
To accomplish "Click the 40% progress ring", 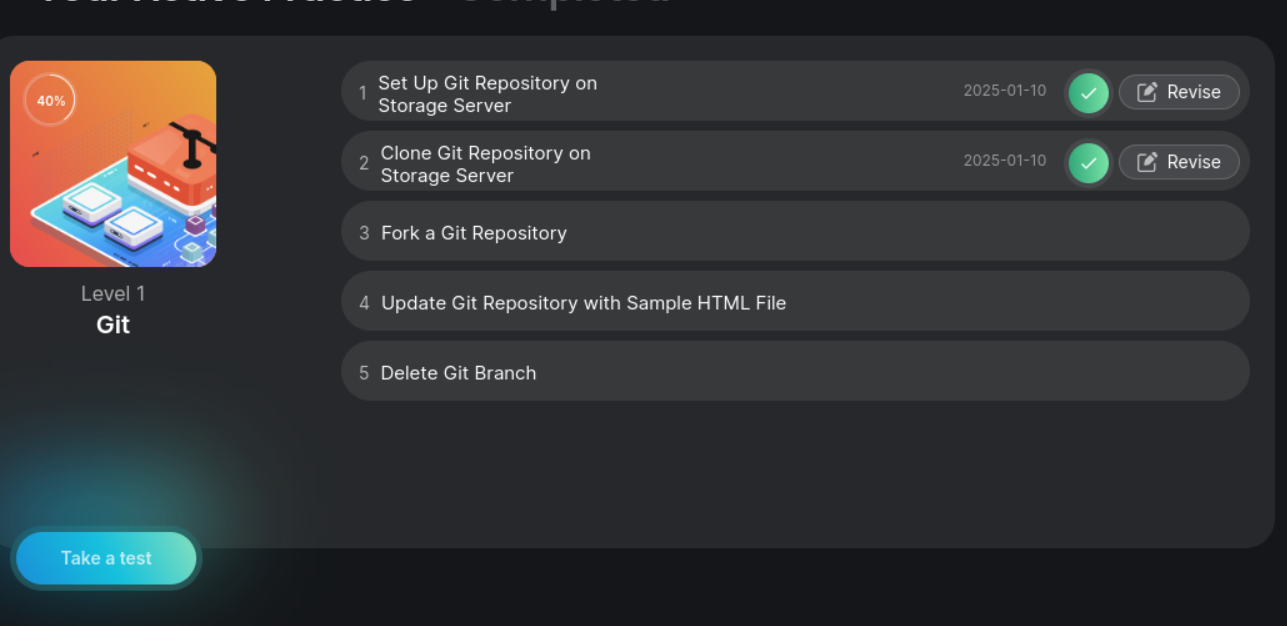I will tap(50, 100).
